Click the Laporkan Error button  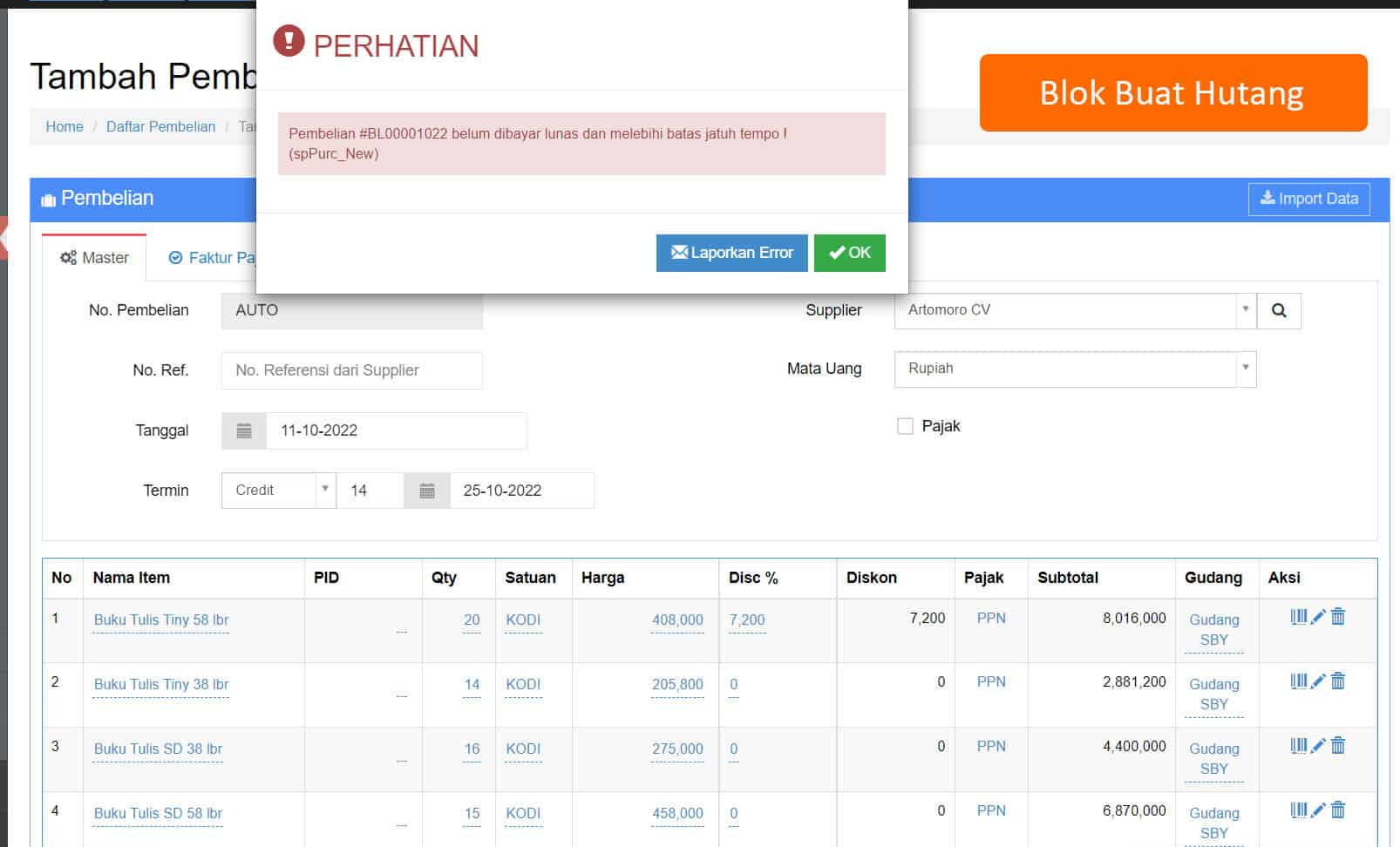click(x=731, y=253)
